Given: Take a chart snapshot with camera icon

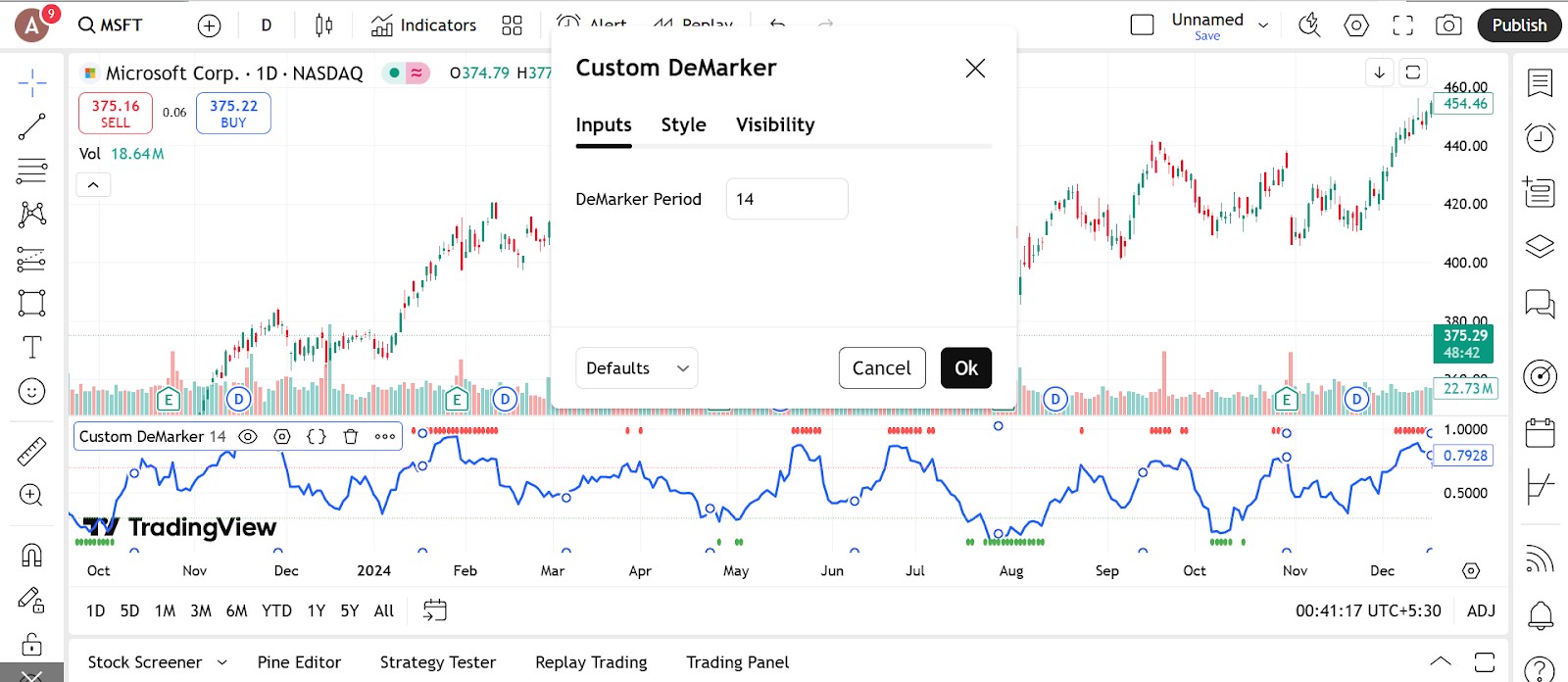Looking at the screenshot, I should [x=1448, y=25].
